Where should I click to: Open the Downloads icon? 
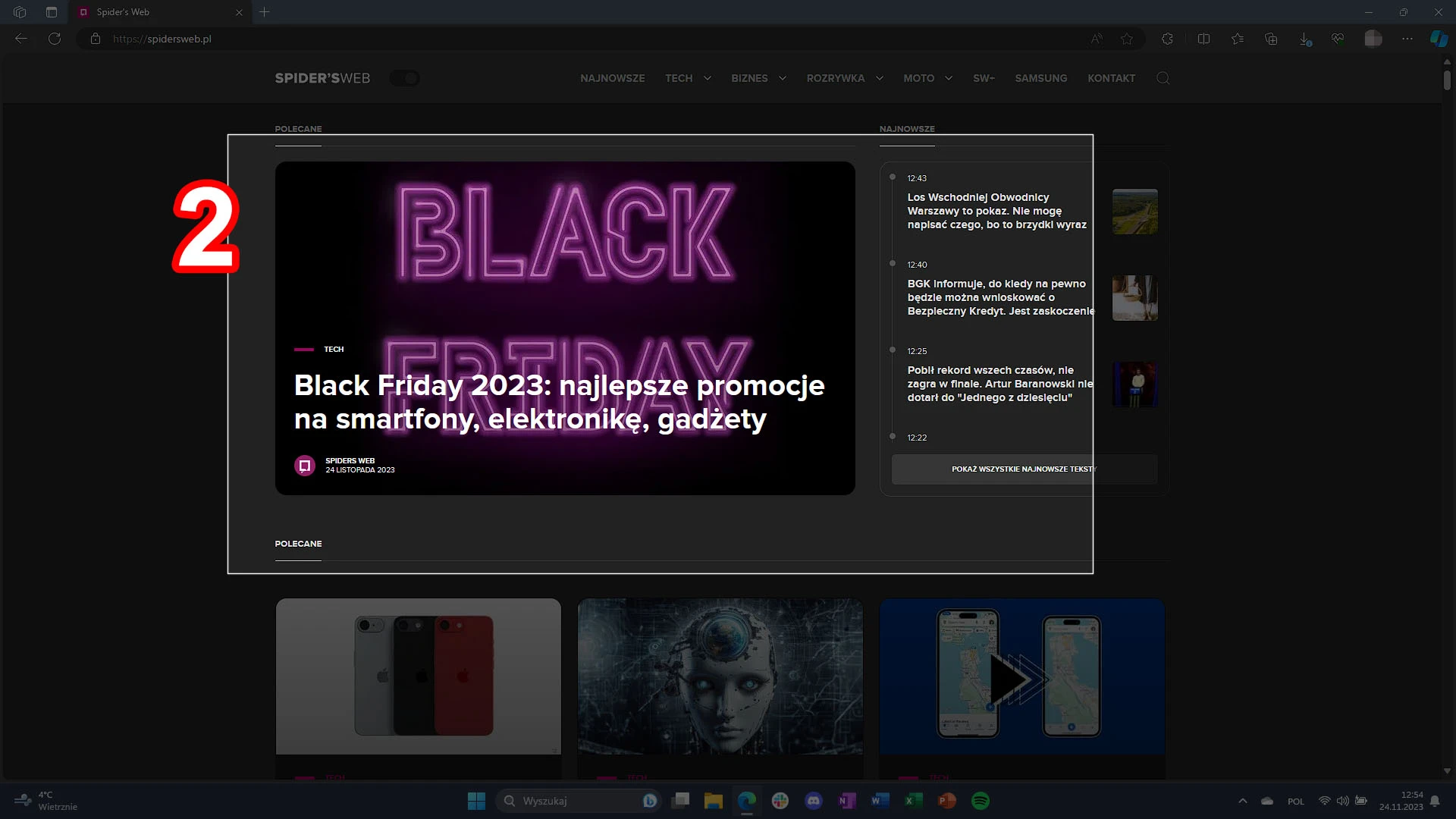[x=1305, y=39]
